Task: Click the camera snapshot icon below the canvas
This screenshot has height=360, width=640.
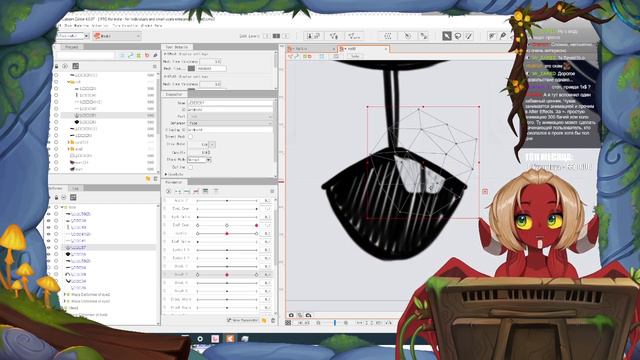Action: tap(291, 315)
